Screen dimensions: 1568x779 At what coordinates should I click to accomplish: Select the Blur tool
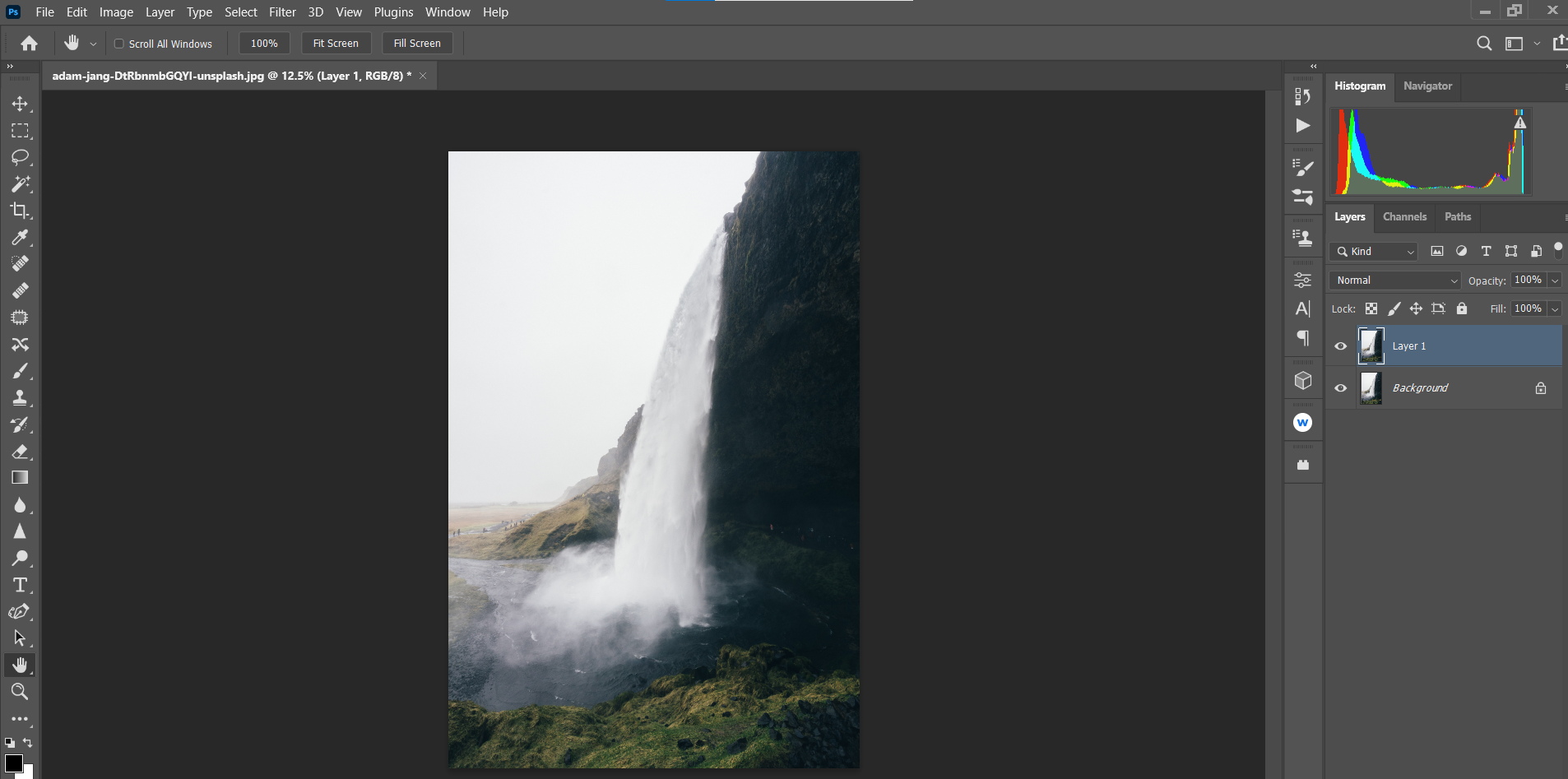[20, 505]
